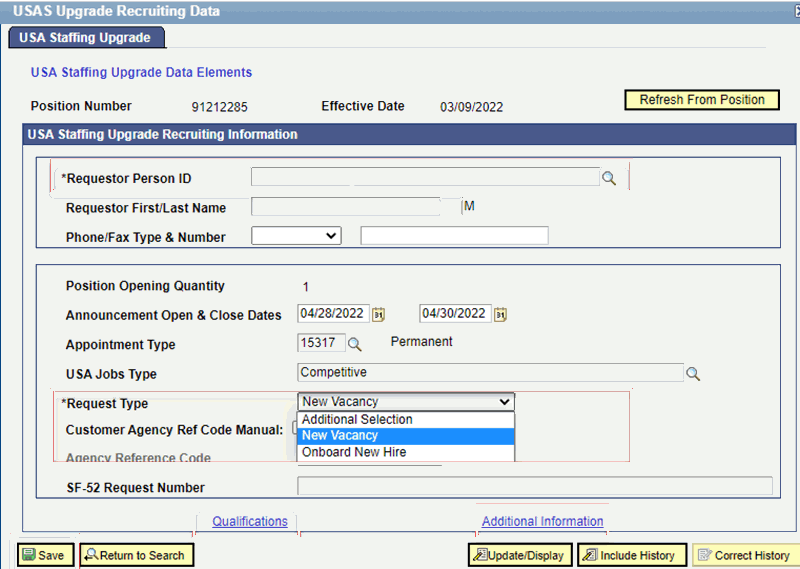The height and width of the screenshot is (569, 800).
Task: Click effective date value 03/09/2022
Action: point(471,107)
